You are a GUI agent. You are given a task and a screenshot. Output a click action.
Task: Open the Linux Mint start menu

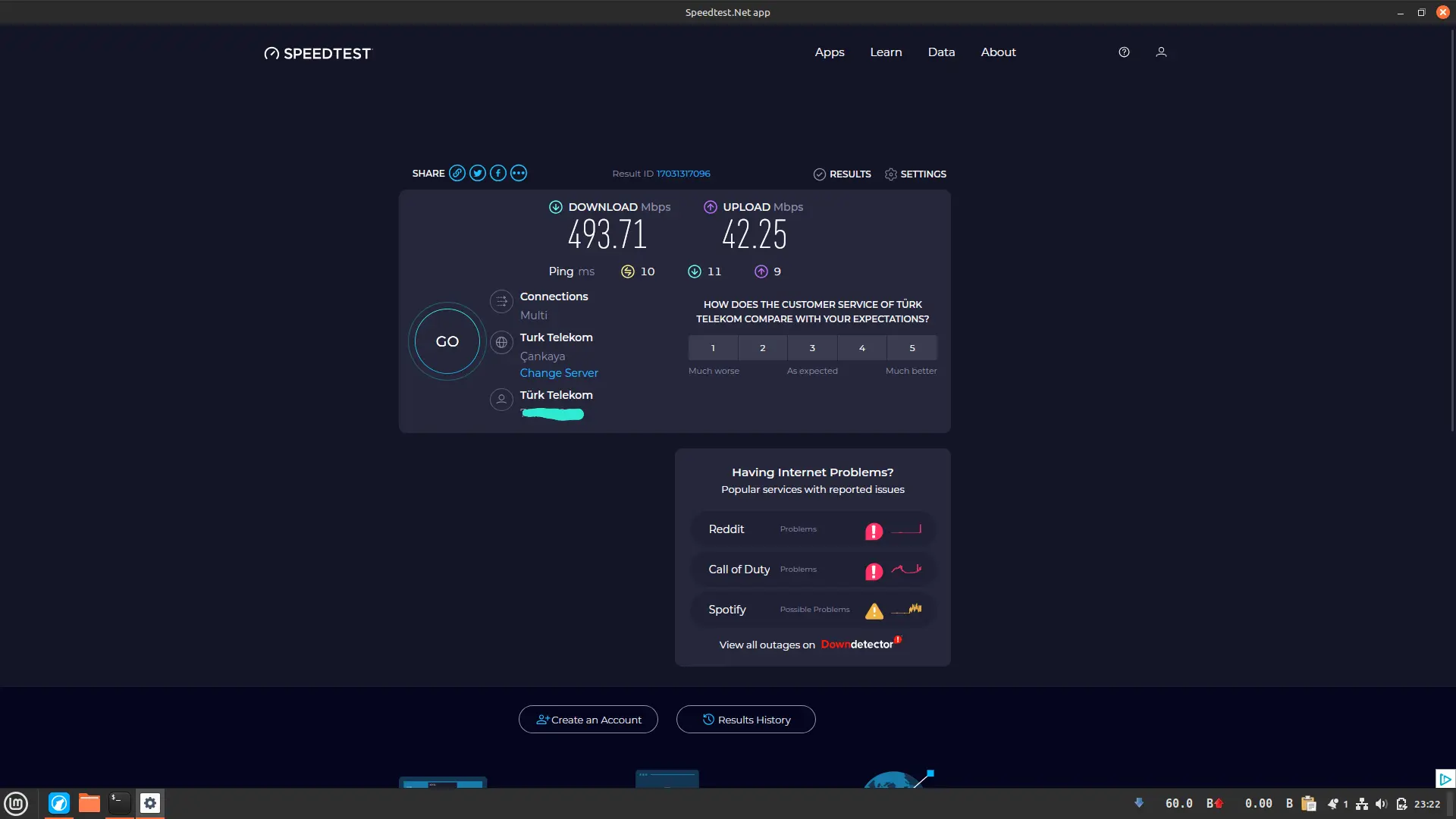16,803
